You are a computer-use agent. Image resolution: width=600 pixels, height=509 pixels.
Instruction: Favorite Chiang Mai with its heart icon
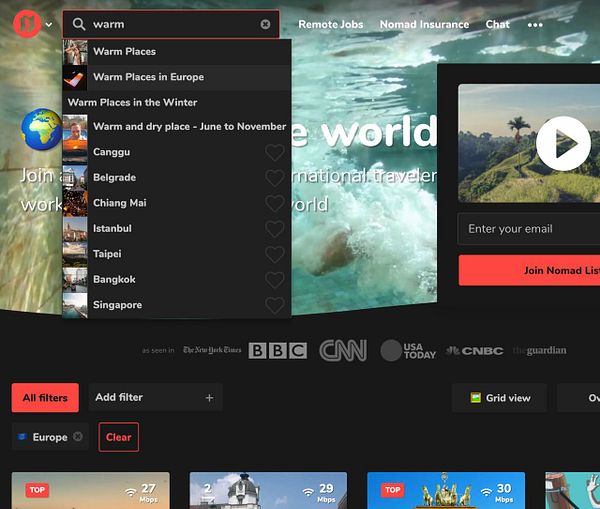point(275,204)
